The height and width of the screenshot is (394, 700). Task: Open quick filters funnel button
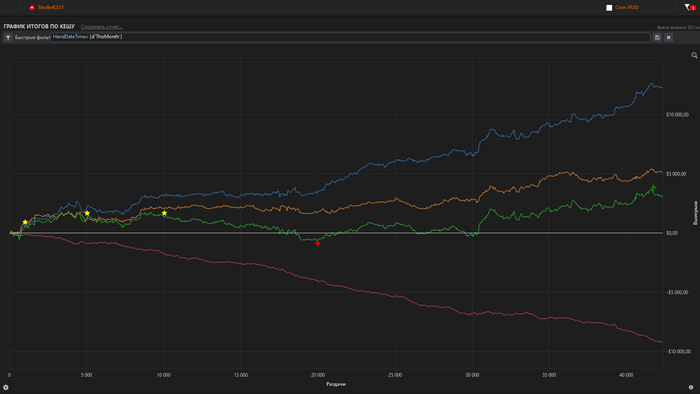pyautogui.click(x=8, y=37)
